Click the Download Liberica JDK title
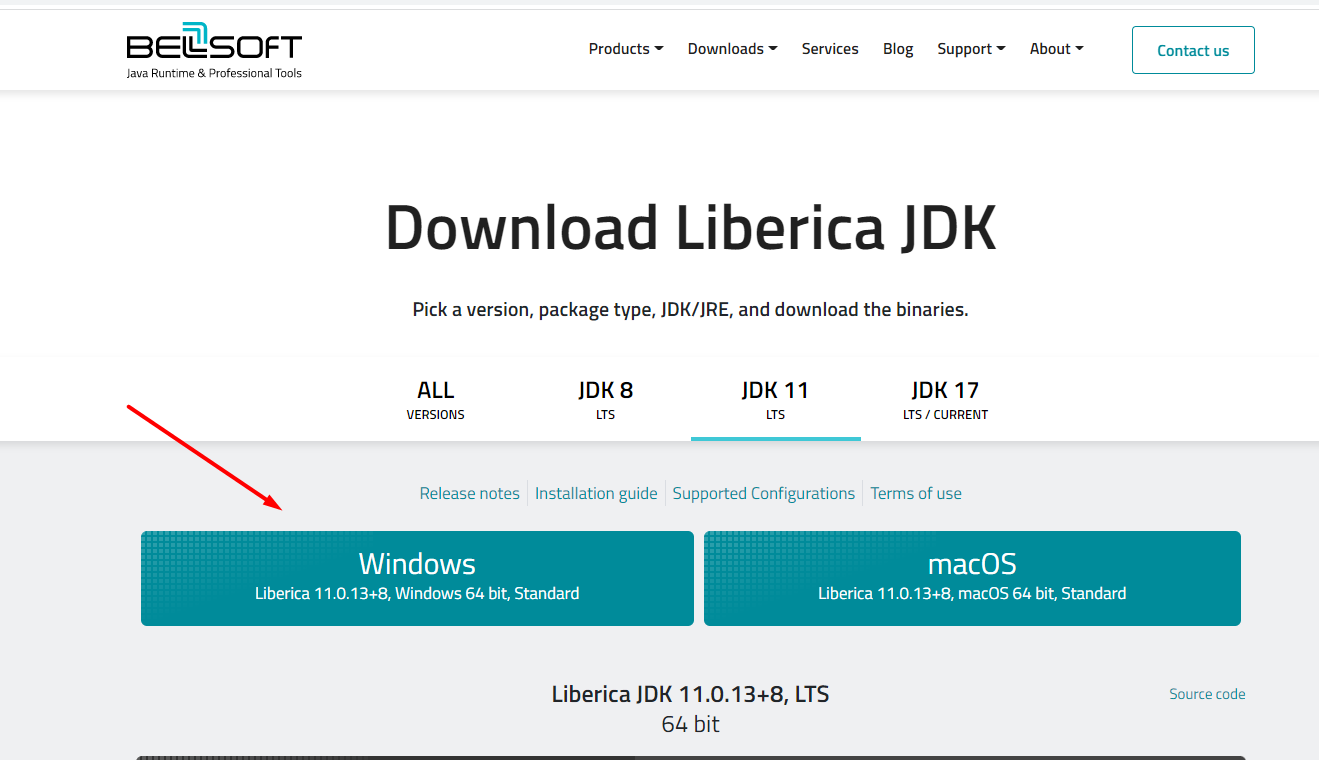The width and height of the screenshot is (1319, 760). [x=691, y=228]
